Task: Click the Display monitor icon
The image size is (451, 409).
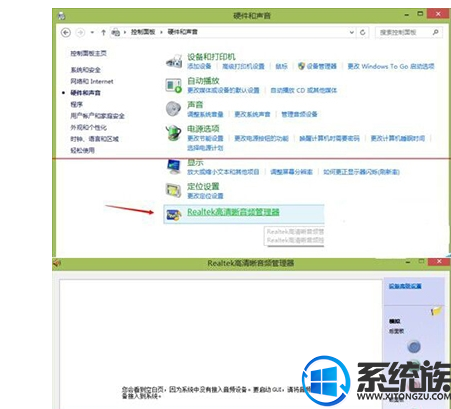Action: coord(174,167)
